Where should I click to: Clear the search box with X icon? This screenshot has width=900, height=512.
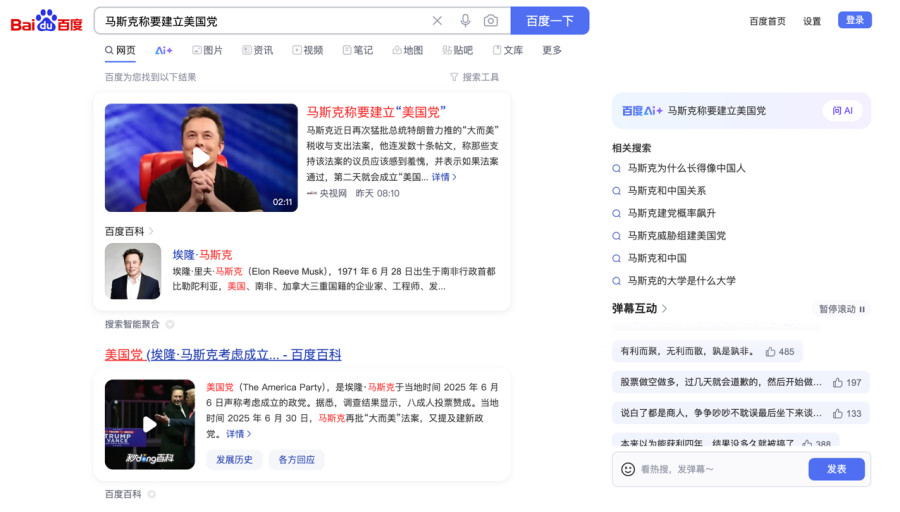(x=437, y=21)
